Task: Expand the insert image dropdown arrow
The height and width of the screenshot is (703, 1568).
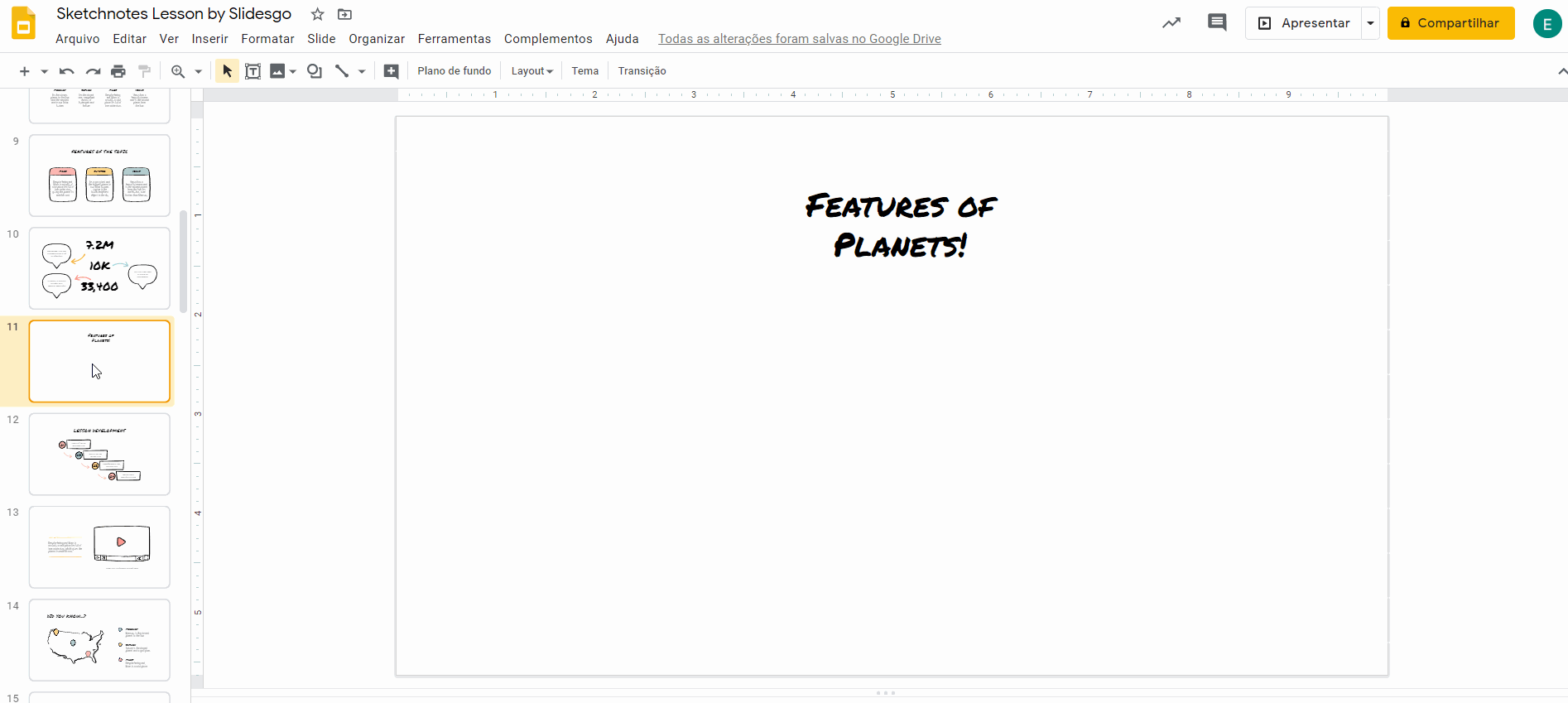Action: tap(293, 71)
